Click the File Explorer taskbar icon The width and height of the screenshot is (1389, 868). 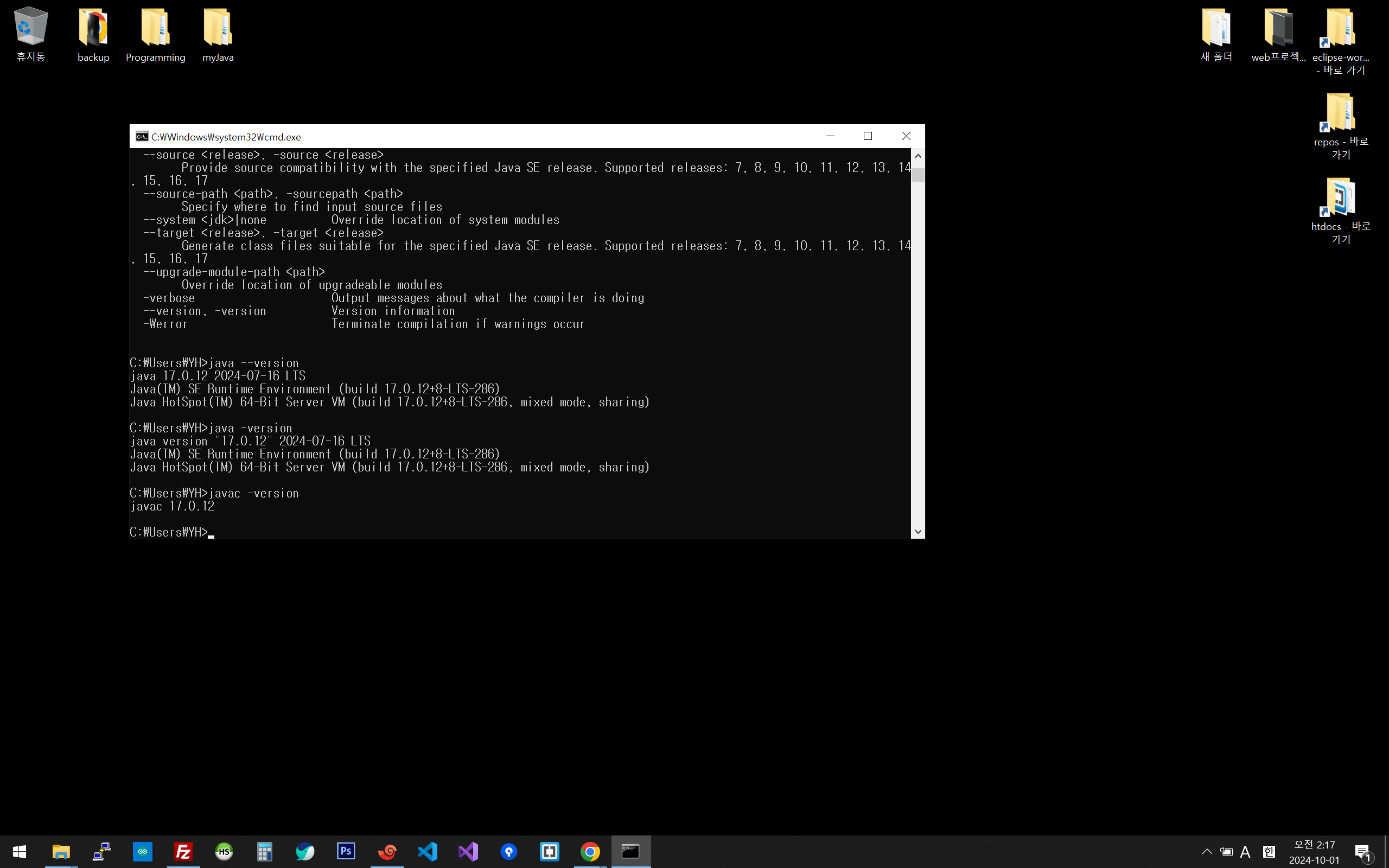[x=61, y=851]
